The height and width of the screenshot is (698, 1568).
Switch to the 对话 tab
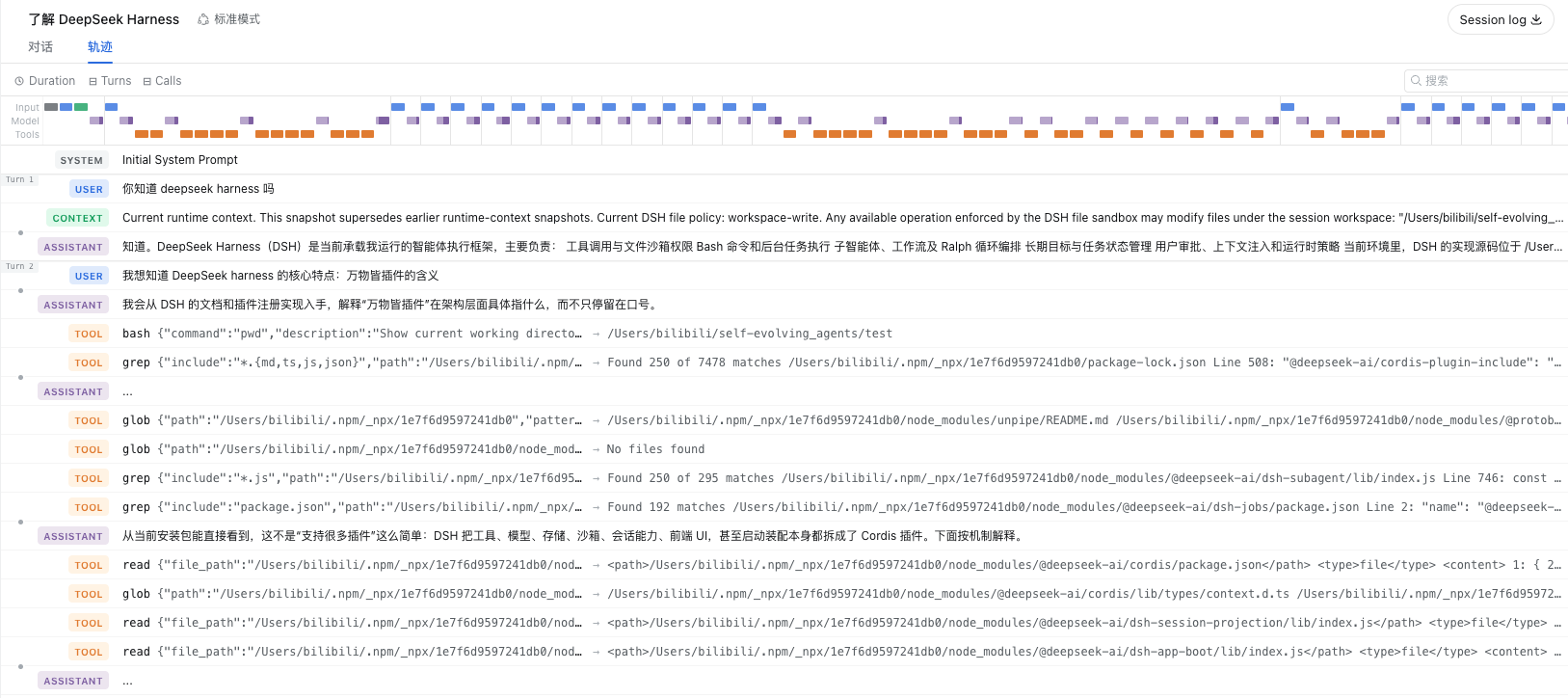pyautogui.click(x=40, y=46)
